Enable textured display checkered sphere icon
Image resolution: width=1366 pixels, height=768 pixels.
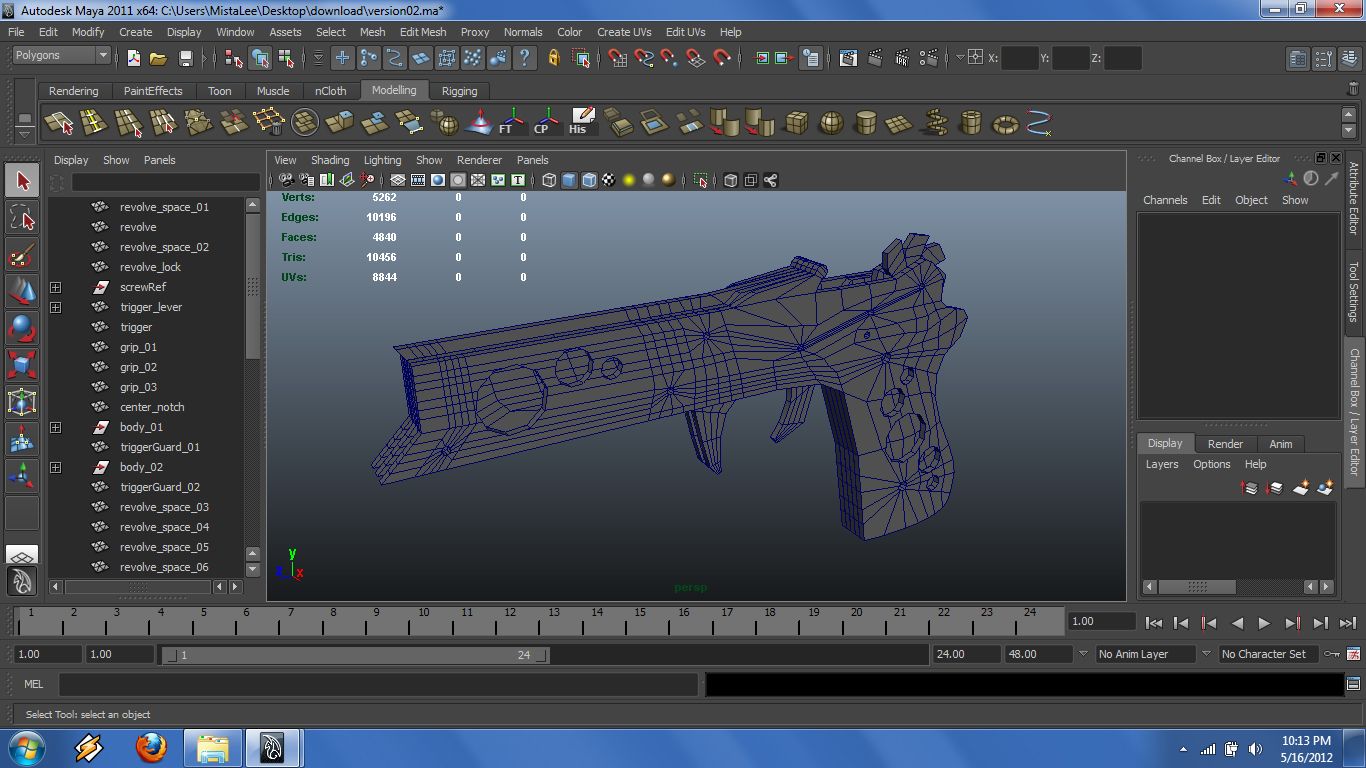tap(608, 180)
